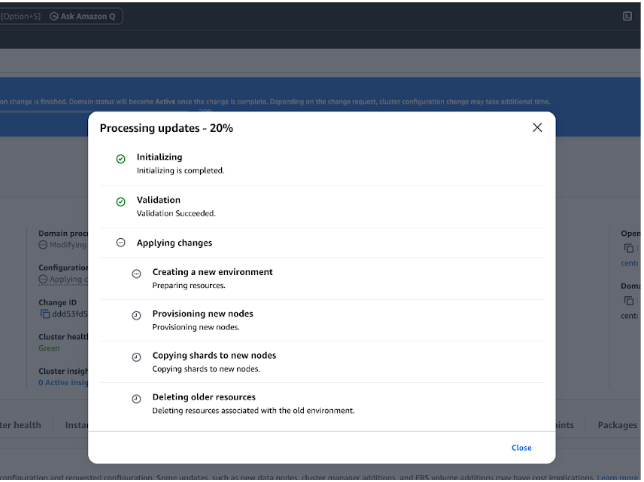Click the in-progress icon beside Creating a new environment
The height and width of the screenshot is (482, 644).
point(136,273)
